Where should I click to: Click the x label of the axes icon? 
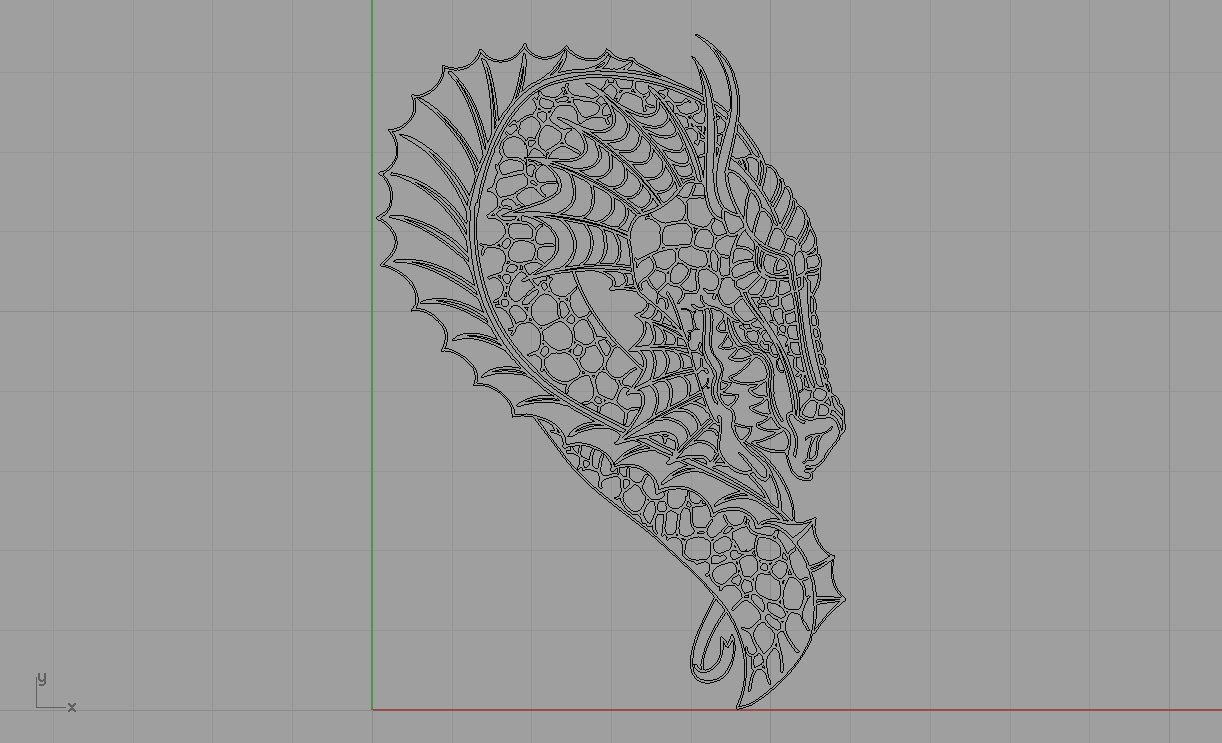tap(72, 707)
